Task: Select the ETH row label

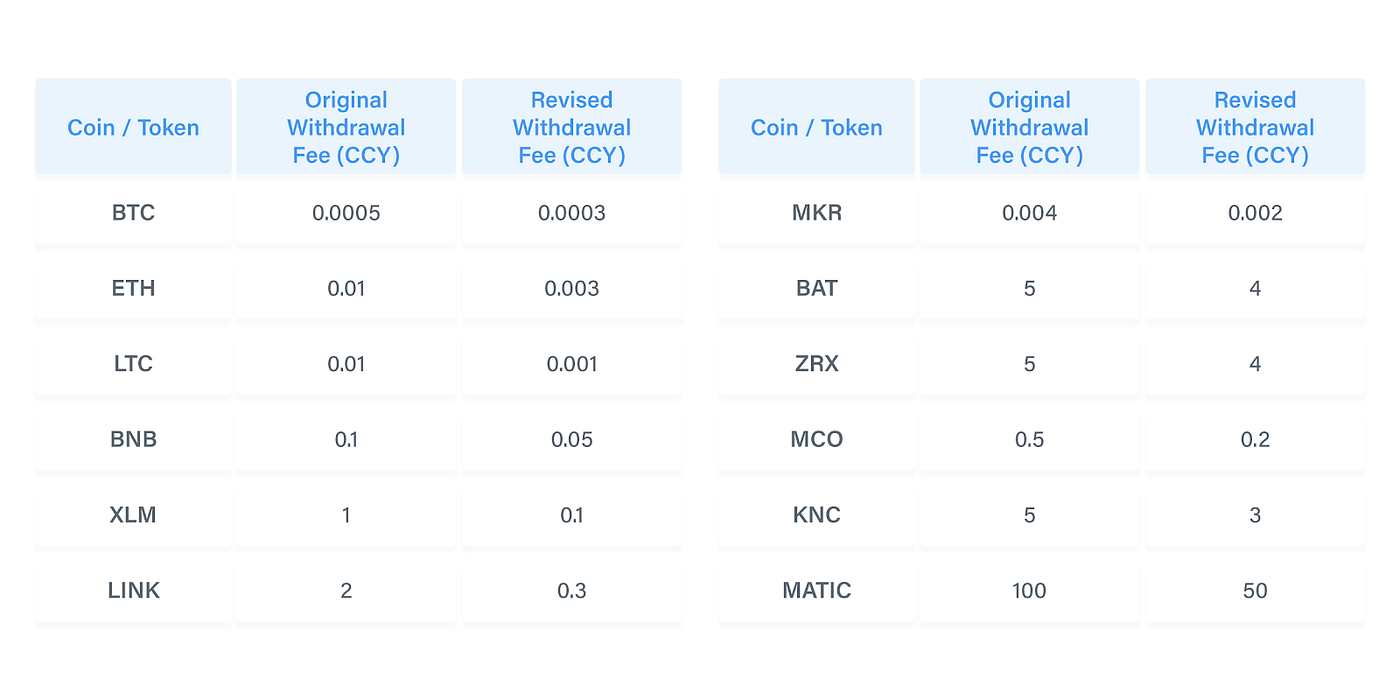Action: tap(133, 289)
